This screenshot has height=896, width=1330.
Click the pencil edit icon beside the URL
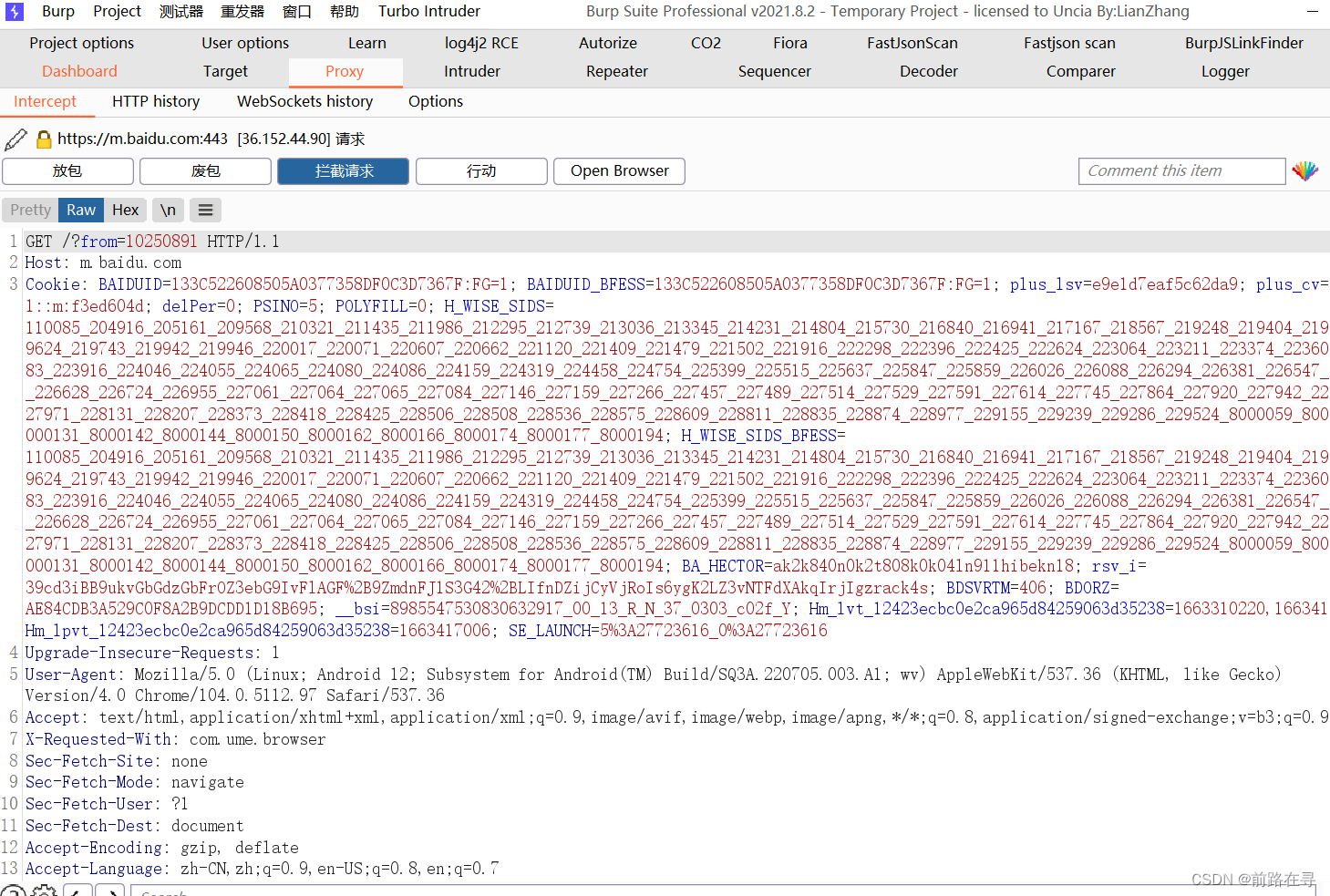pyautogui.click(x=15, y=139)
